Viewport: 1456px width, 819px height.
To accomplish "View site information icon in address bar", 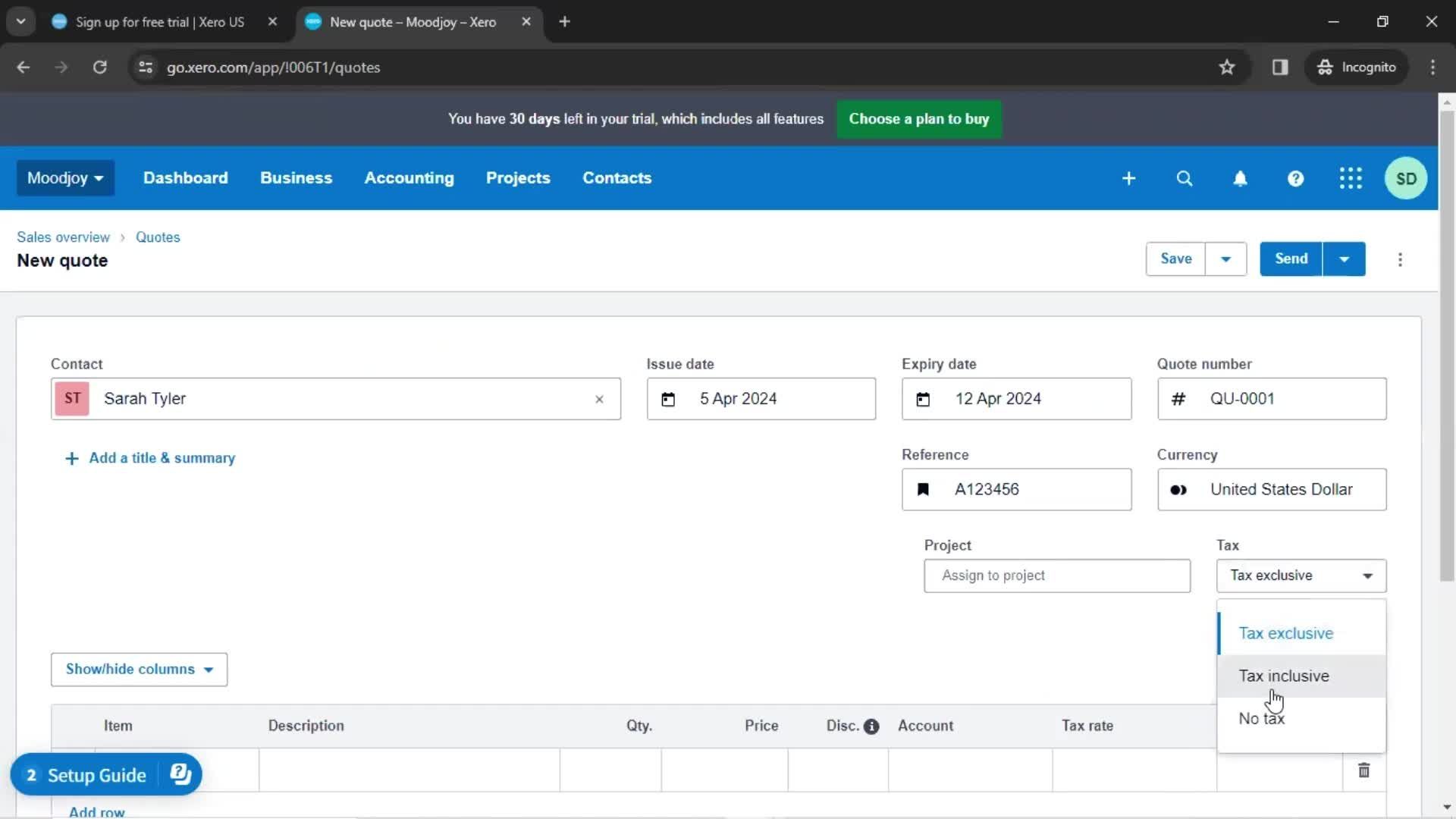I will point(146,67).
